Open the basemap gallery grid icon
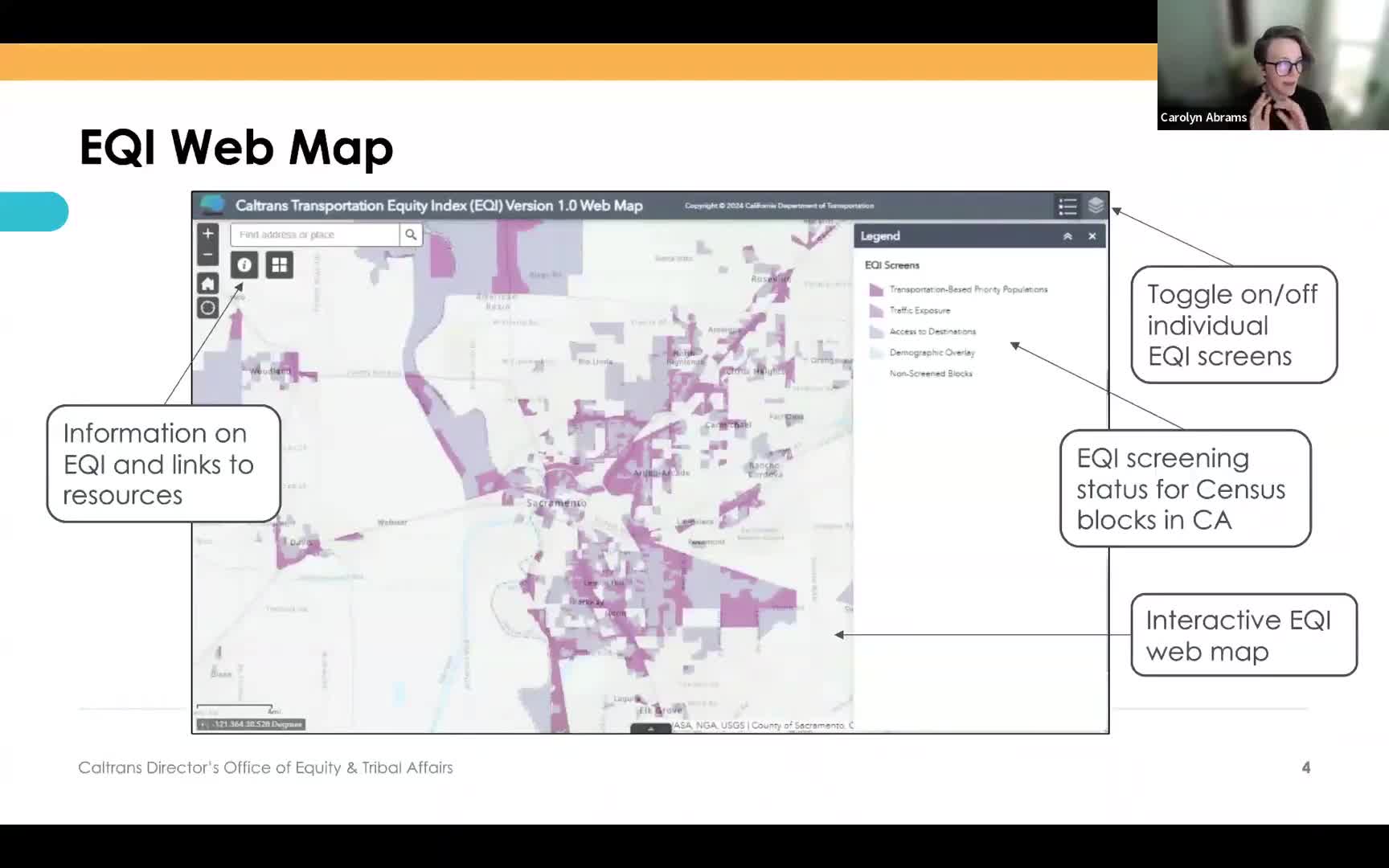Screen dimensions: 1389x868 point(278,264)
